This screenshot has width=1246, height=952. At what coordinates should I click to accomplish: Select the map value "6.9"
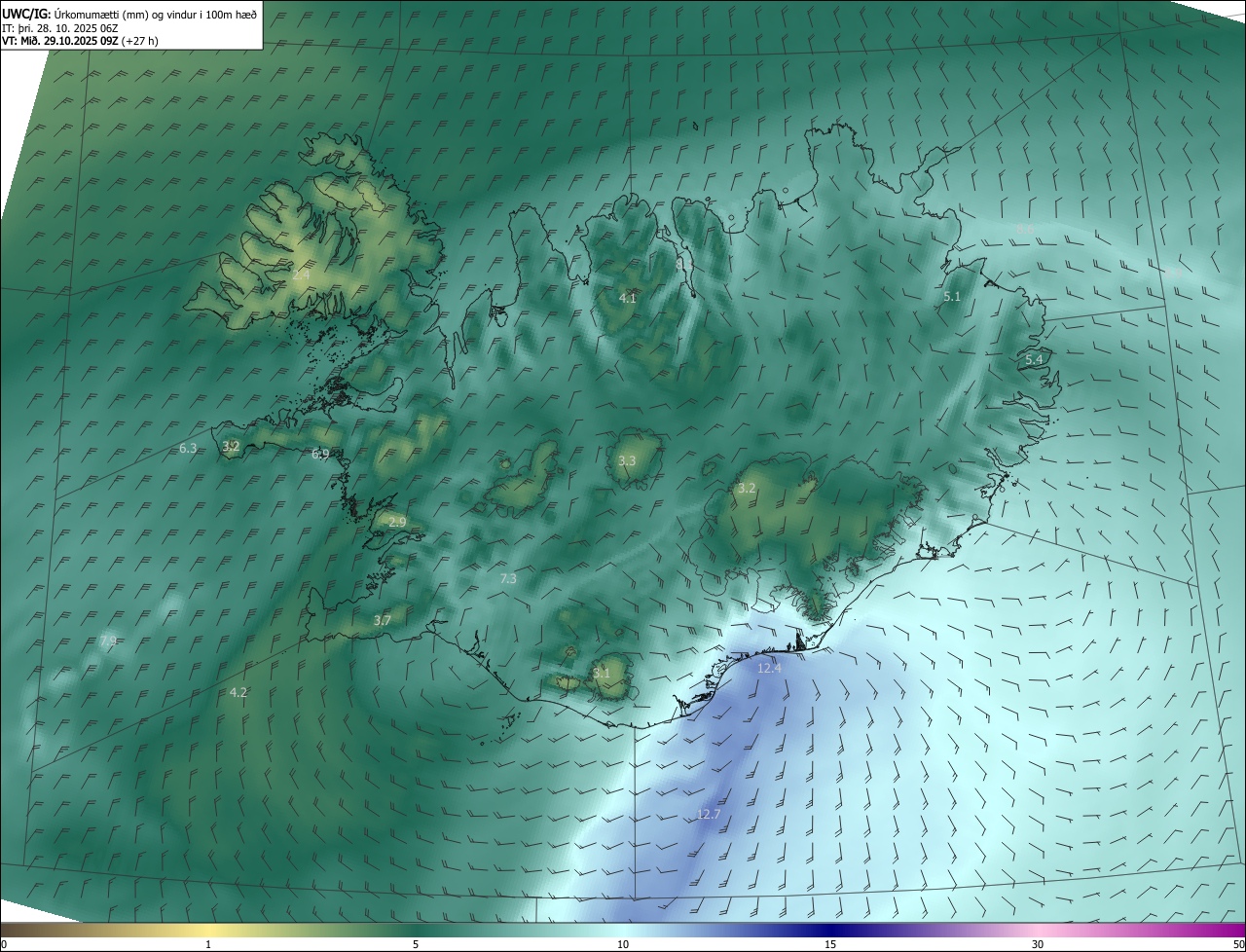[x=320, y=455]
